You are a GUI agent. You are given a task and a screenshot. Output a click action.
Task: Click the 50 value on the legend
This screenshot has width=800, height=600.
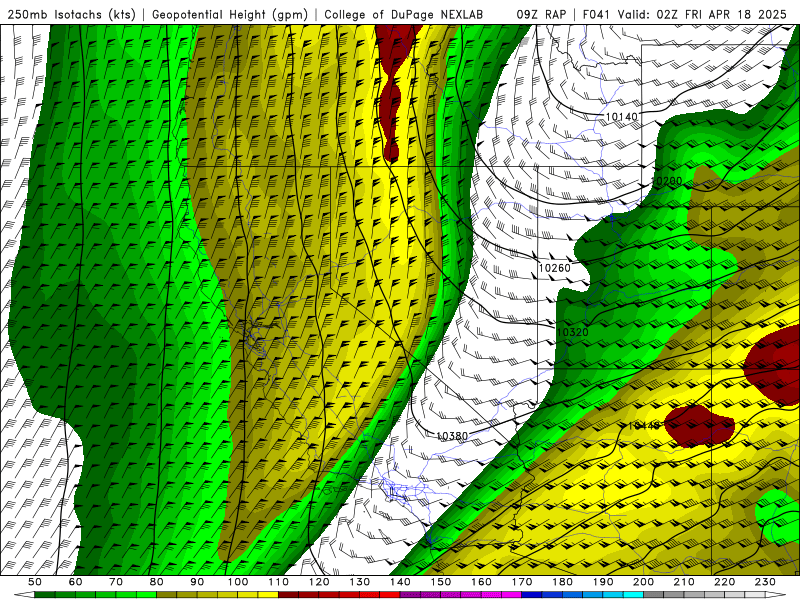35,582
